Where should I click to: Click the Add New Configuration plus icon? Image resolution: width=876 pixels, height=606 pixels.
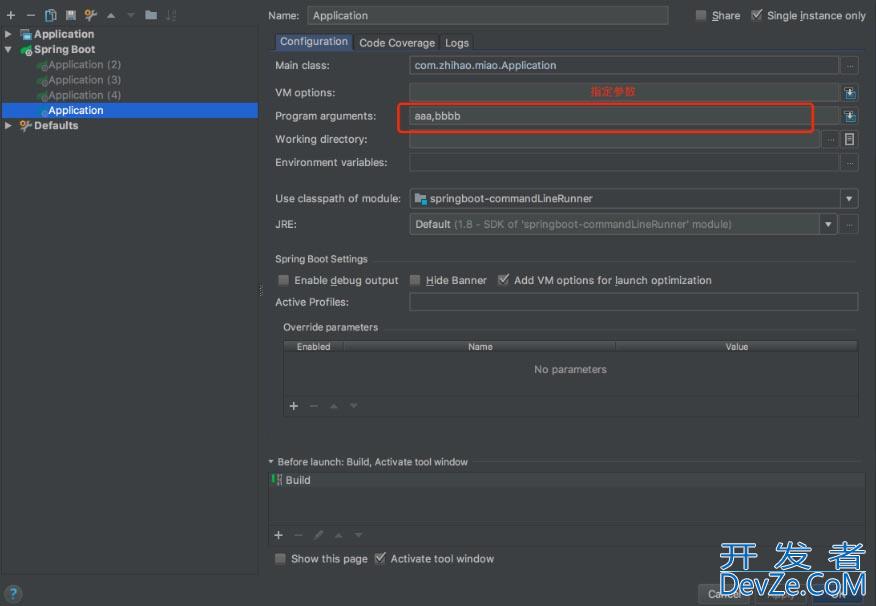(11, 15)
